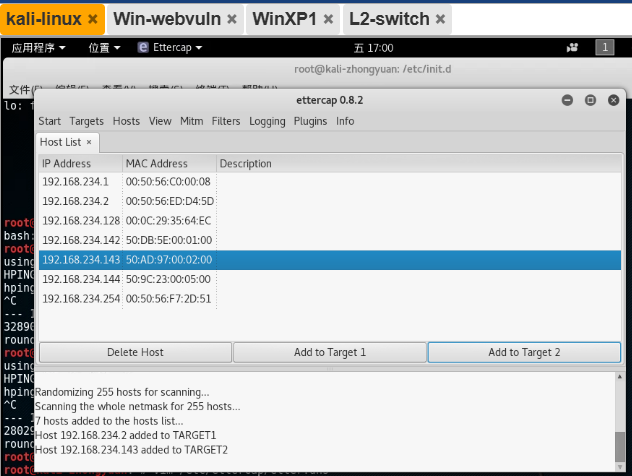
Task: Open the Start menu in ettercap
Action: tap(50, 121)
